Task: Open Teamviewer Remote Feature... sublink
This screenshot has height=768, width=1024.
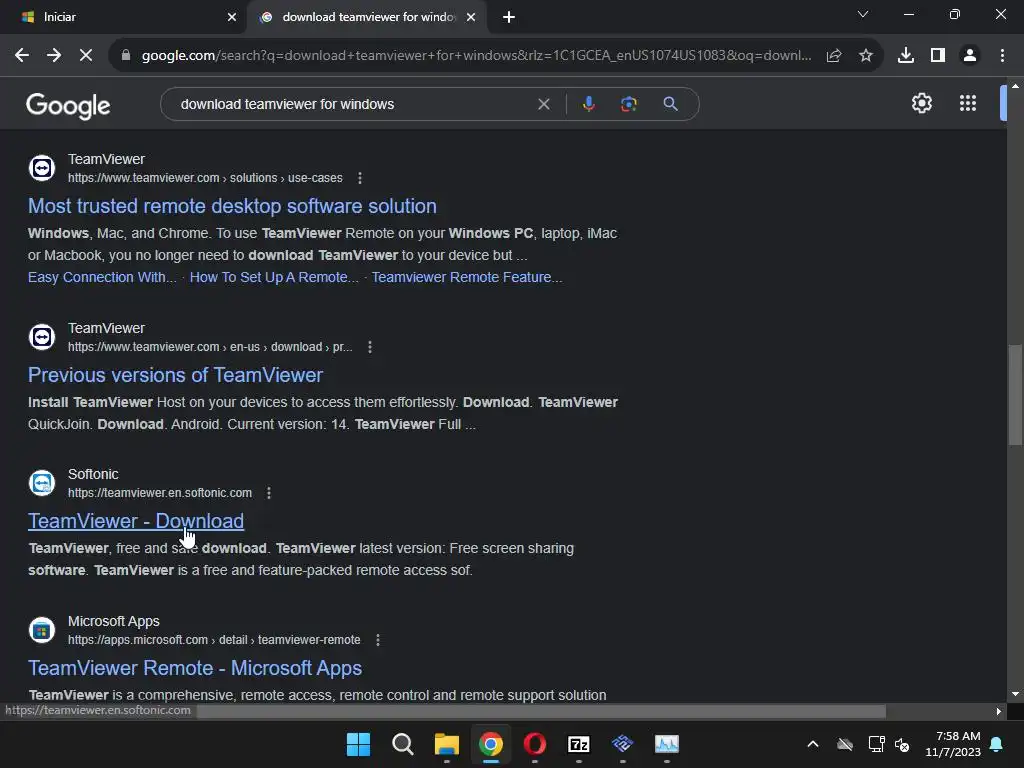Action: 467,278
